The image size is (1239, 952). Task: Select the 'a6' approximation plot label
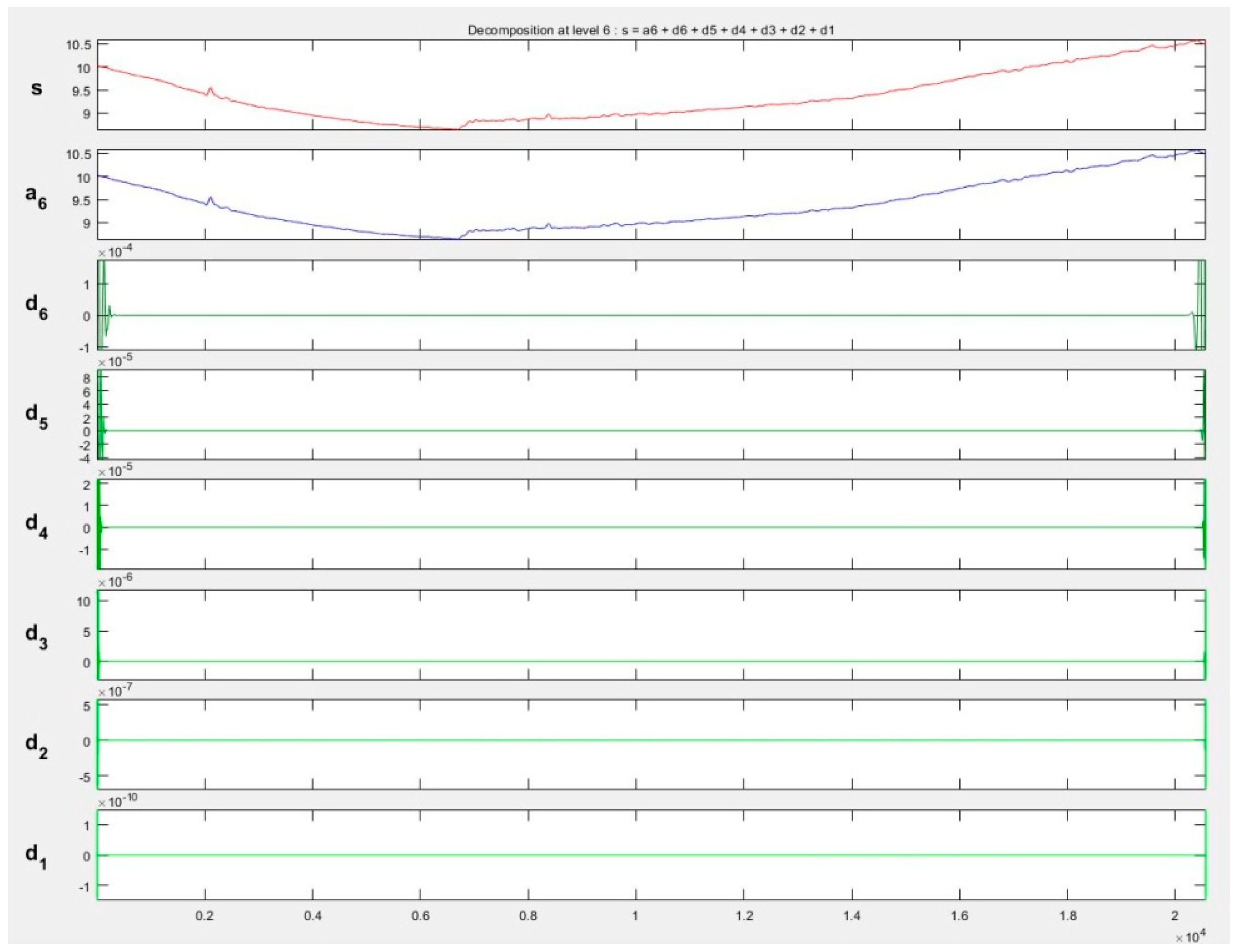(36, 196)
